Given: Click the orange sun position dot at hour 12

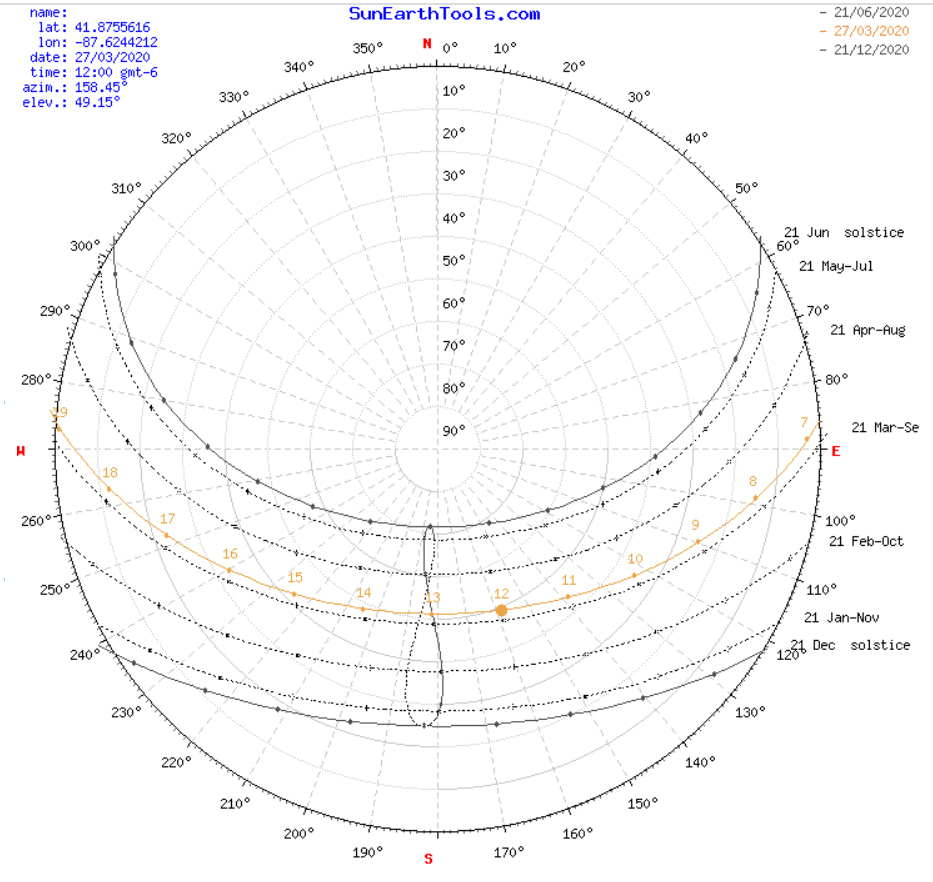Looking at the screenshot, I should [501, 610].
